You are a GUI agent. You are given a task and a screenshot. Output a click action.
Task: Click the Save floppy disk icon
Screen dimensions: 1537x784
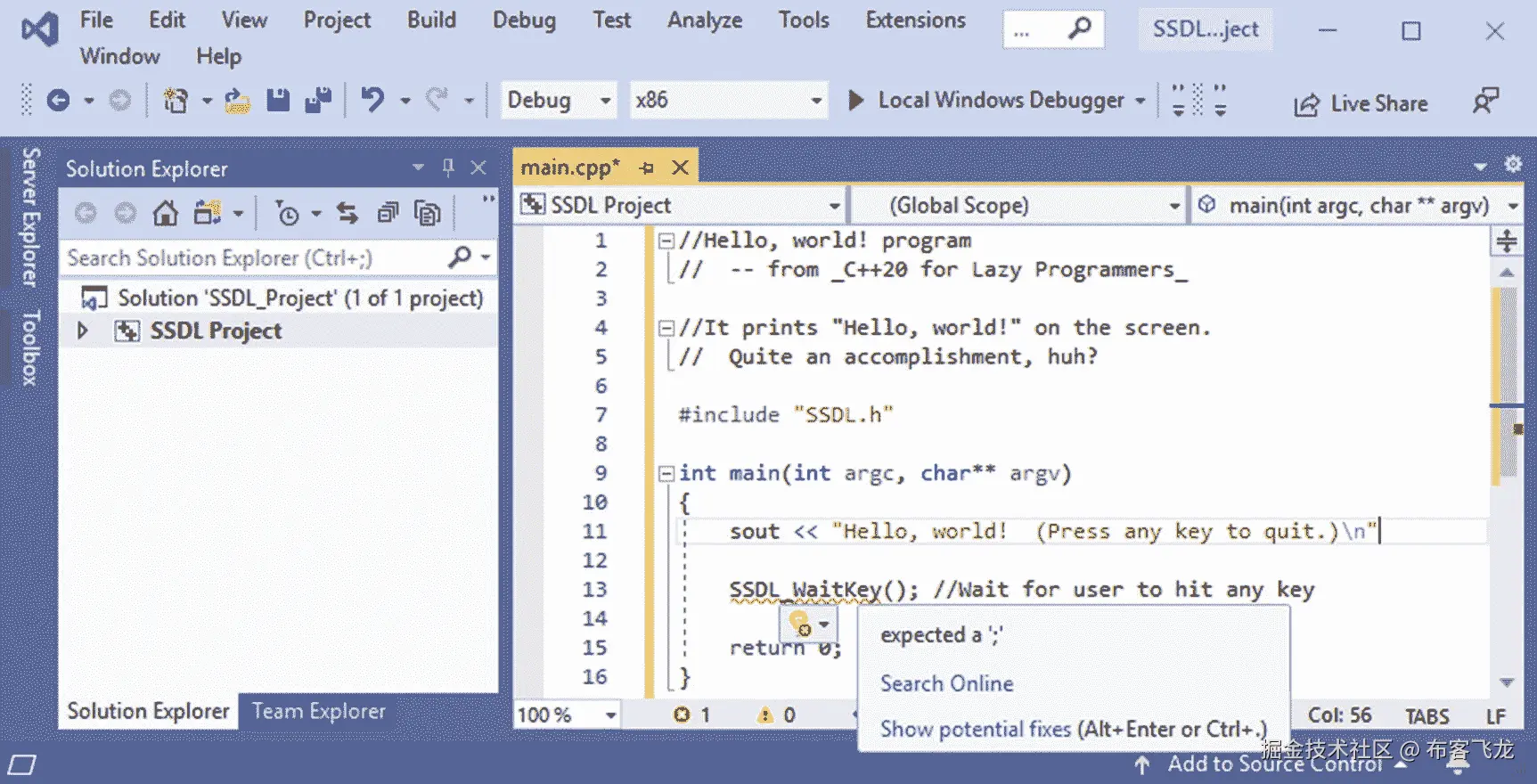[x=279, y=100]
